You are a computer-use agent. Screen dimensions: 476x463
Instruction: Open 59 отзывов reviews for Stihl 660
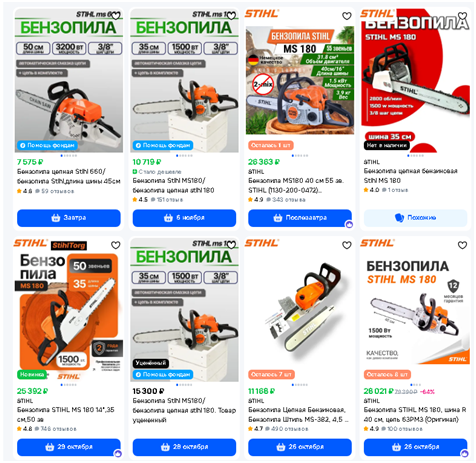coord(57,191)
